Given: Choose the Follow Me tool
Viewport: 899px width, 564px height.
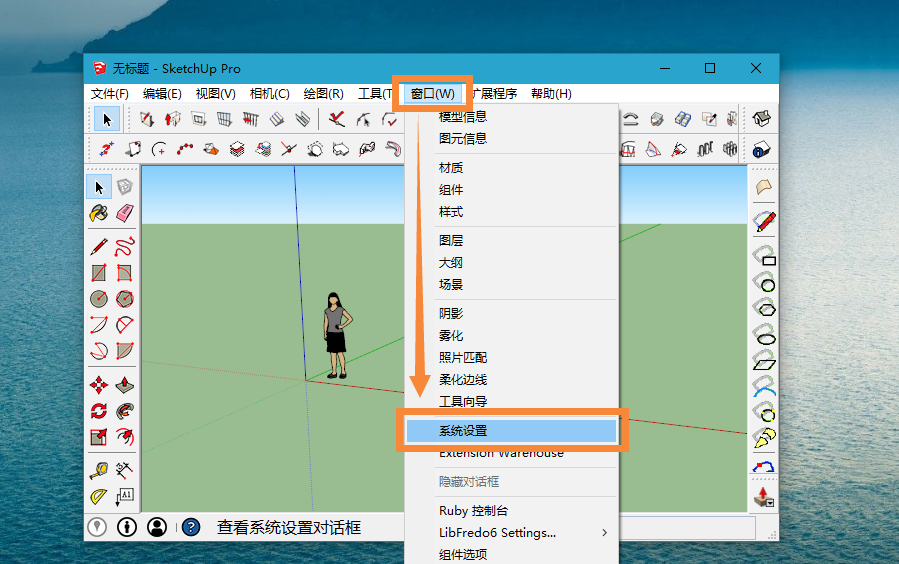Looking at the screenshot, I should (x=124, y=411).
